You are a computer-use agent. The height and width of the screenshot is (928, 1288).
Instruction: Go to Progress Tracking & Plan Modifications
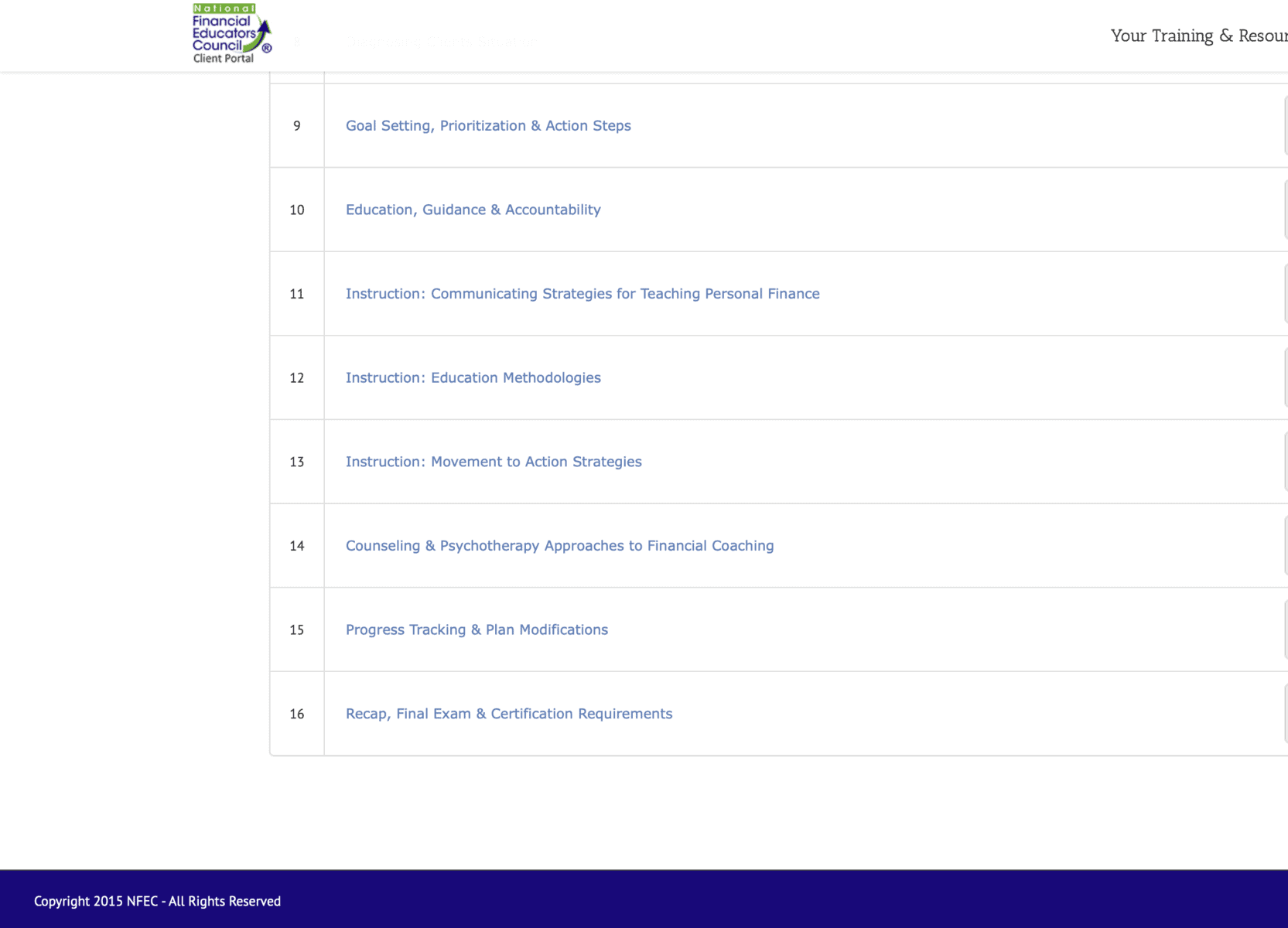476,629
